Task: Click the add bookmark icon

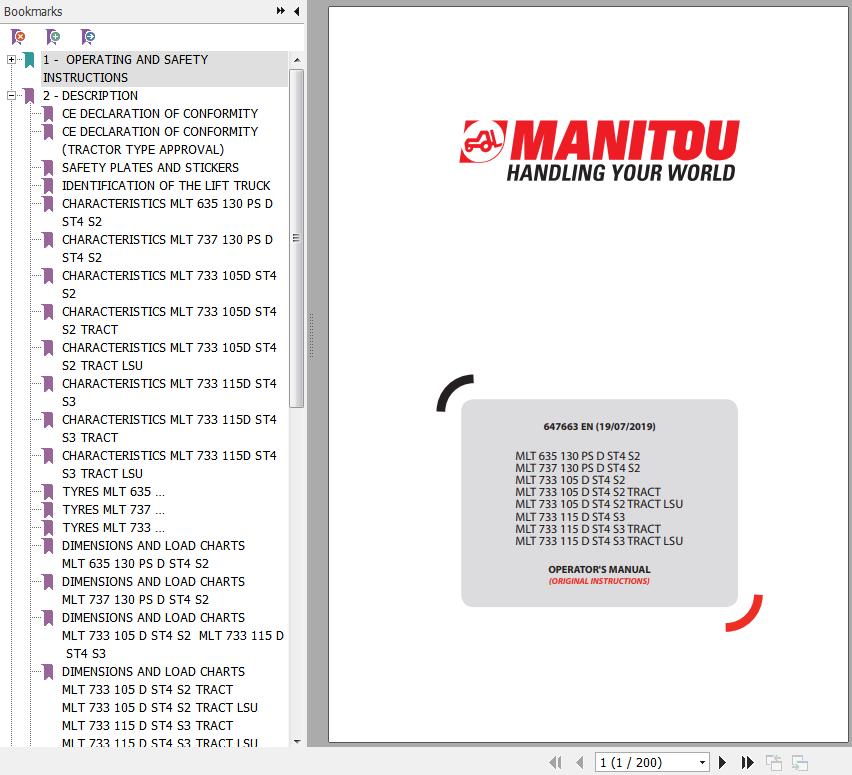Action: (x=53, y=37)
